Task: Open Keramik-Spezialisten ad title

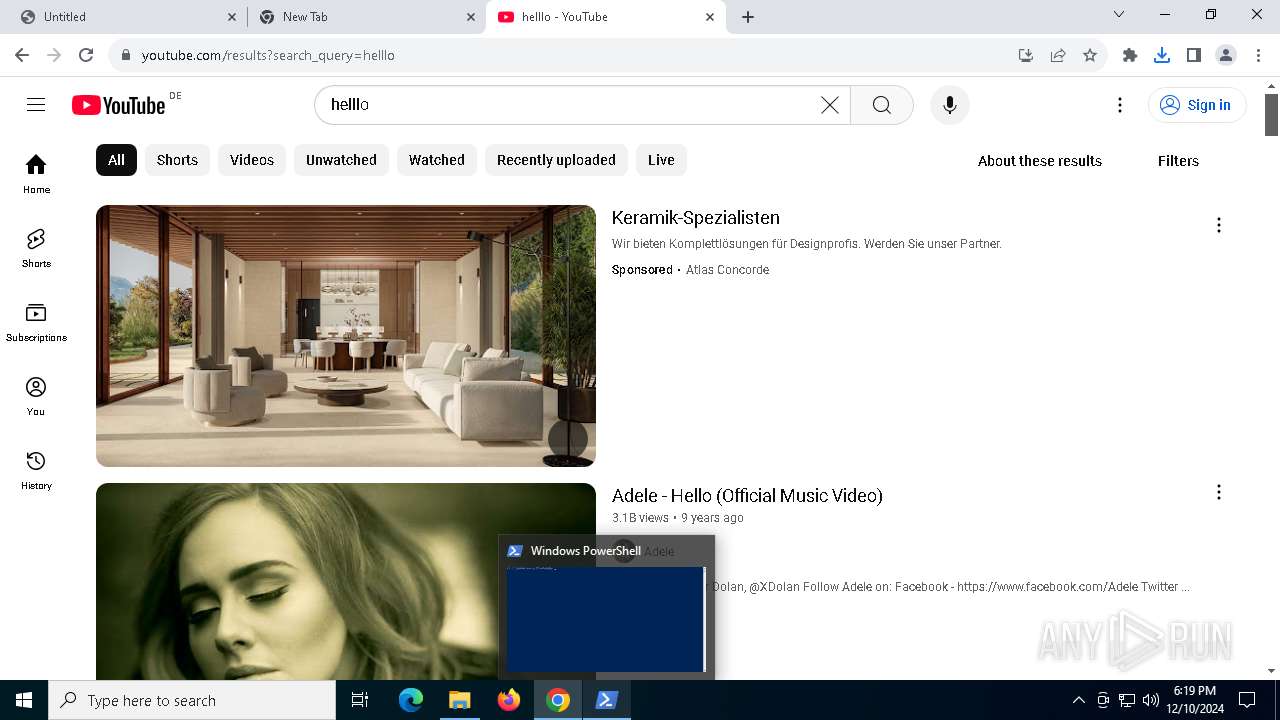Action: (x=696, y=218)
